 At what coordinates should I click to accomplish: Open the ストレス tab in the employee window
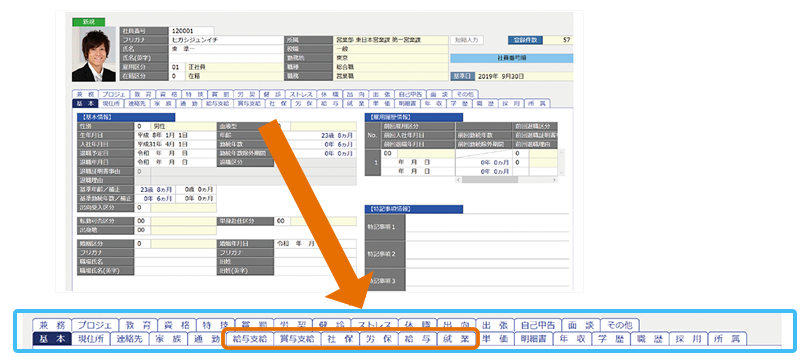(x=301, y=95)
